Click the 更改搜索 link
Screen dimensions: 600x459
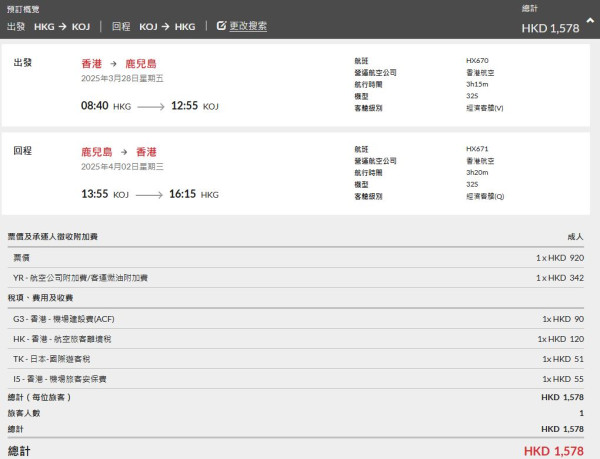tap(248, 26)
